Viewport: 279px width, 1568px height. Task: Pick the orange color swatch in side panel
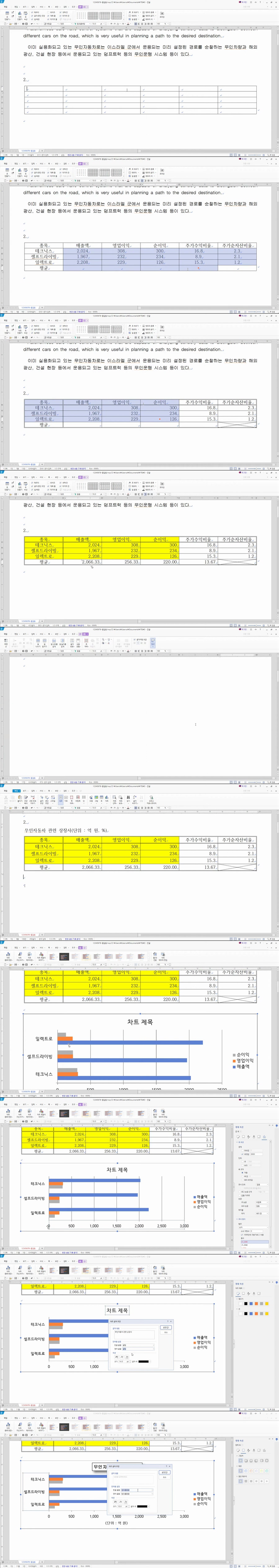click(256, 1303)
